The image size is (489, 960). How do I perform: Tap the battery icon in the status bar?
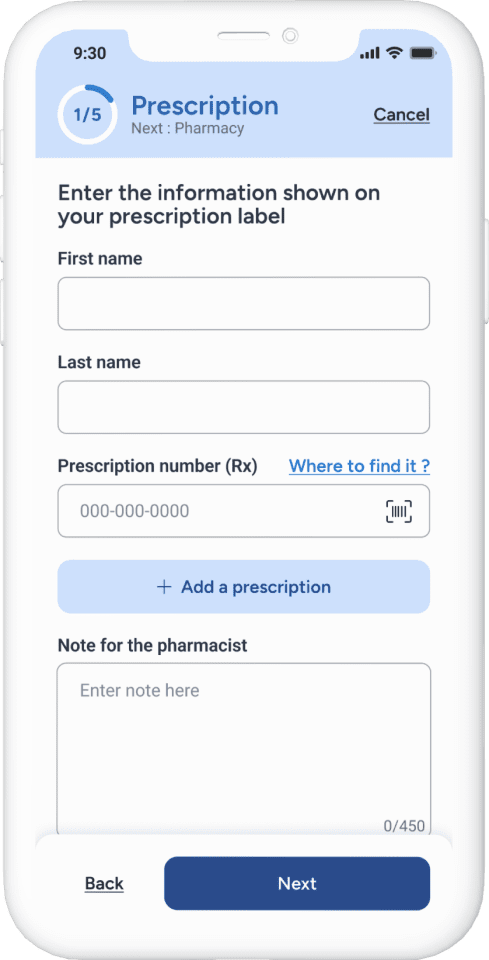422,53
